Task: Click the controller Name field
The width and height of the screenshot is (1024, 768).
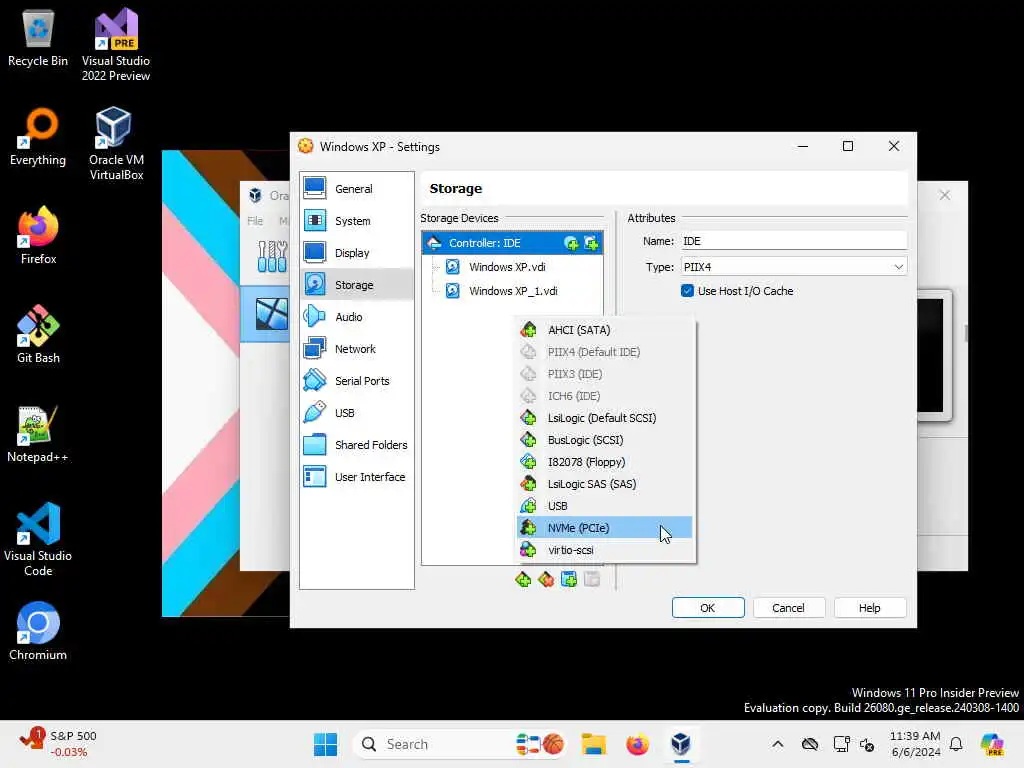Action: click(x=793, y=241)
